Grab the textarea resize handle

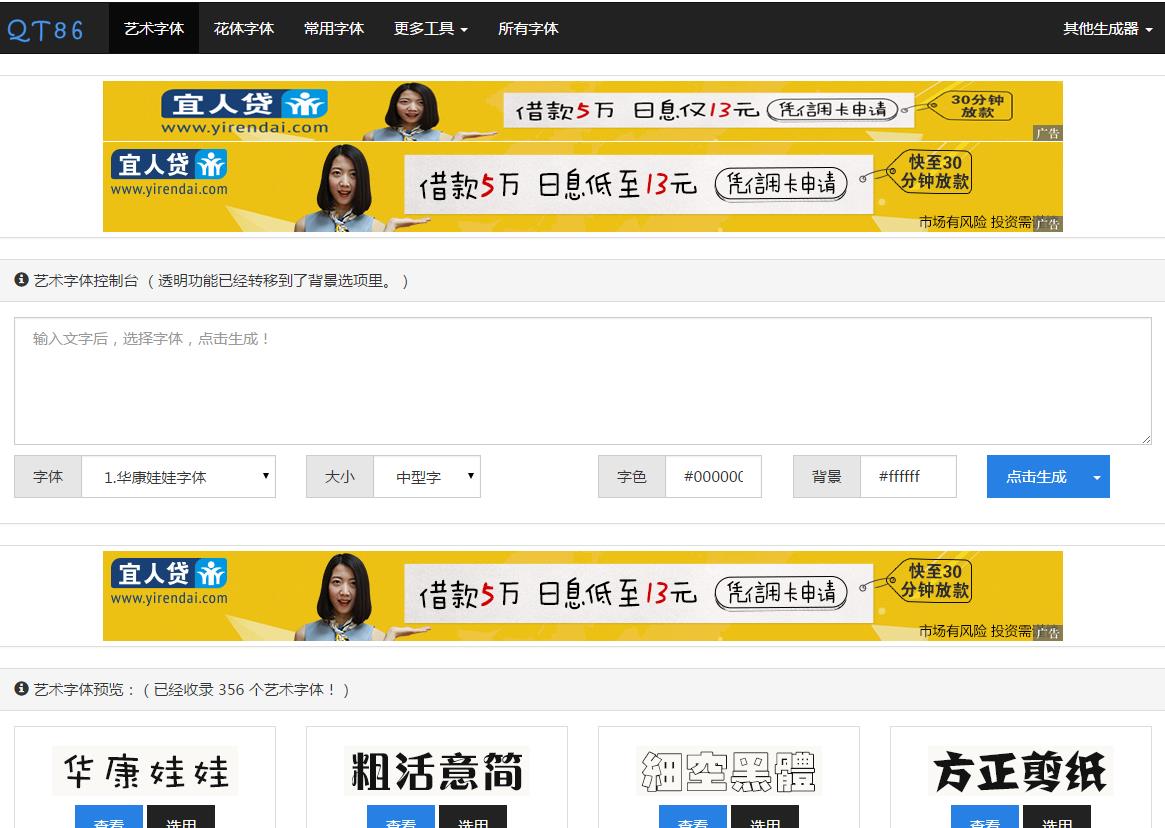tap(1146, 439)
